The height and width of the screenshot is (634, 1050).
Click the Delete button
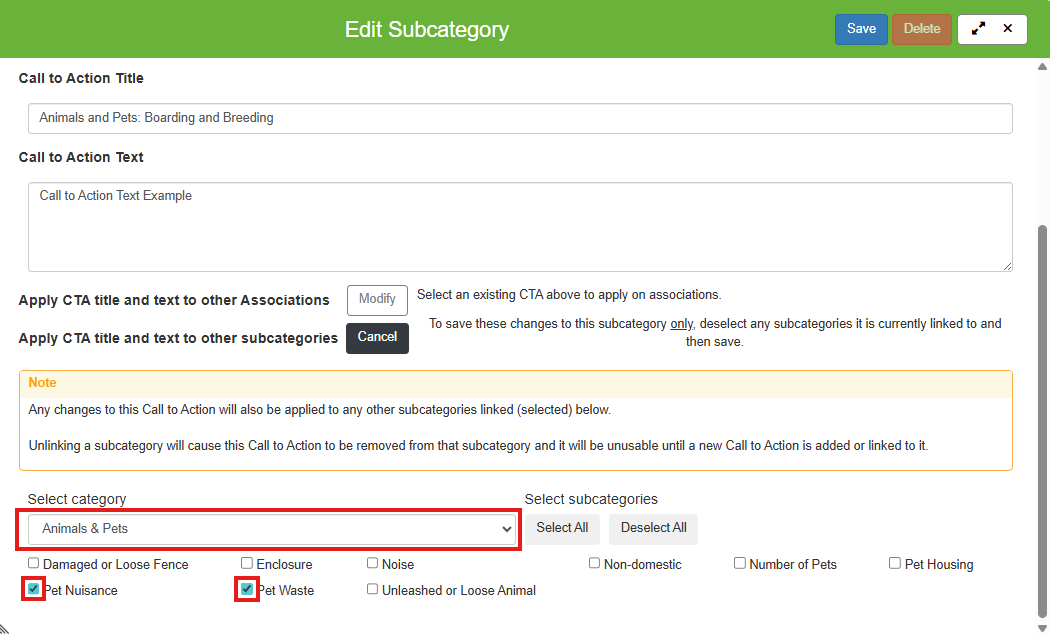(x=921, y=29)
